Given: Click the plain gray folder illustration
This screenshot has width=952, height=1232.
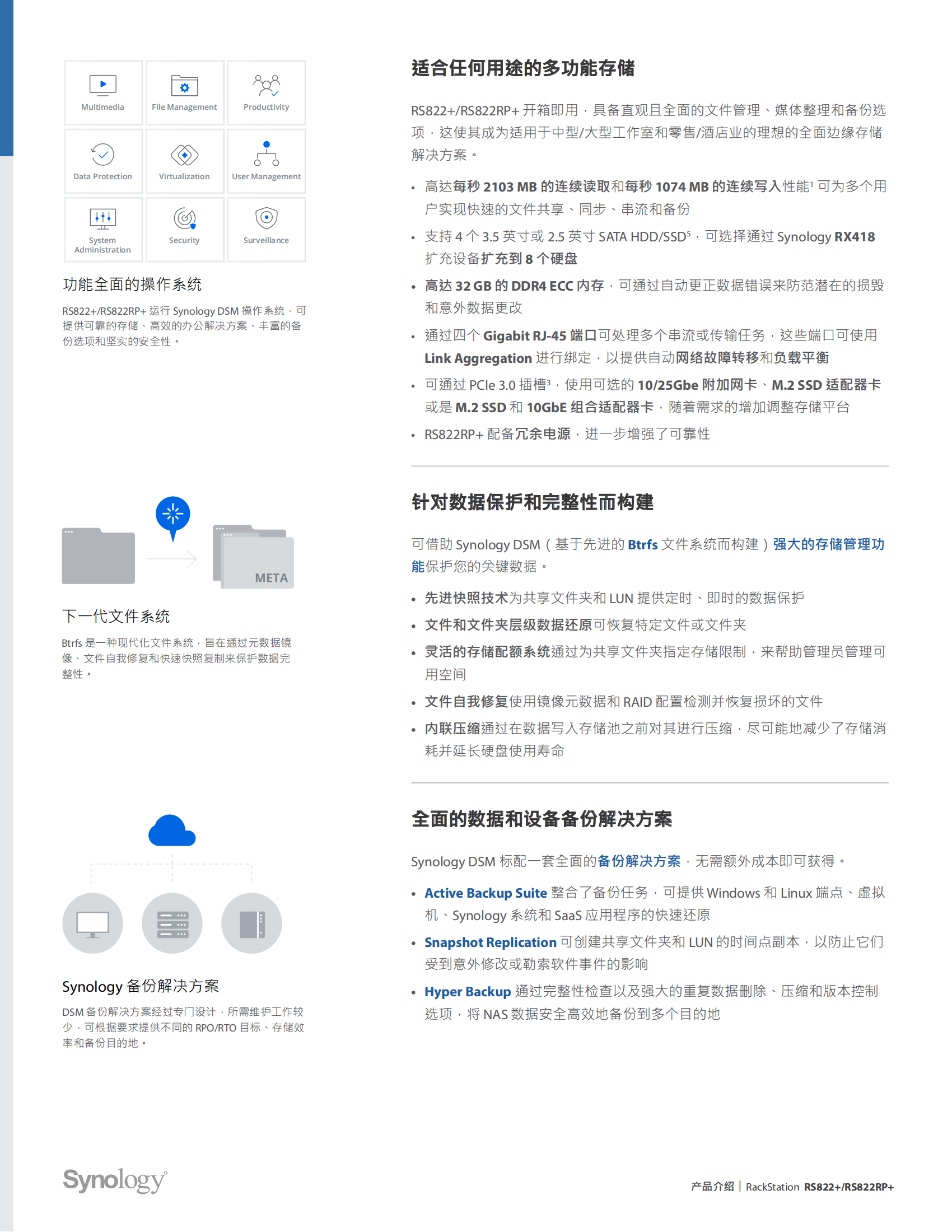Looking at the screenshot, I should tap(98, 556).
